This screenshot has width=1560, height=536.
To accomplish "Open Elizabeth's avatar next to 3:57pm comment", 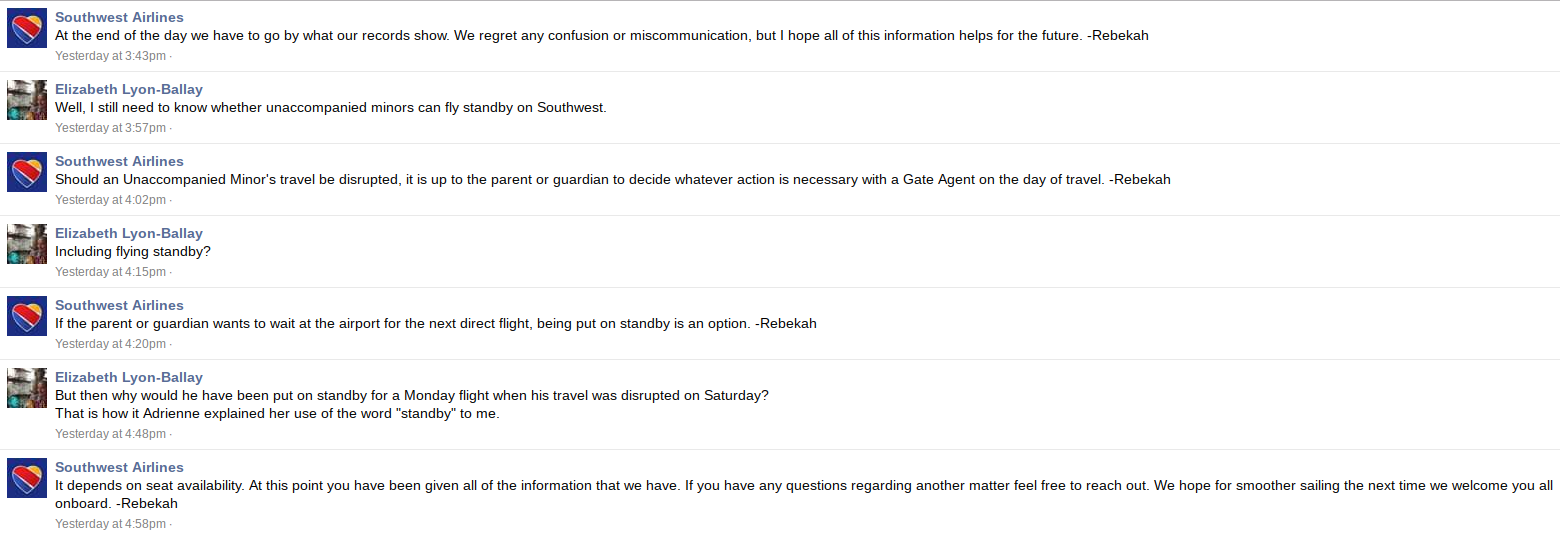I will tap(27, 100).
